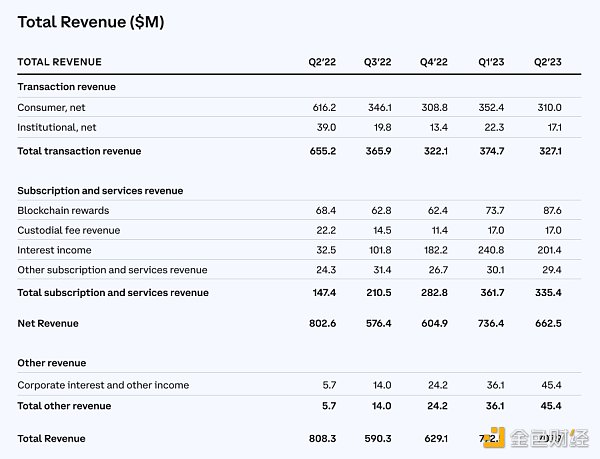The image size is (600, 459).
Task: Select the Net Revenue row label
Action: 47,324
